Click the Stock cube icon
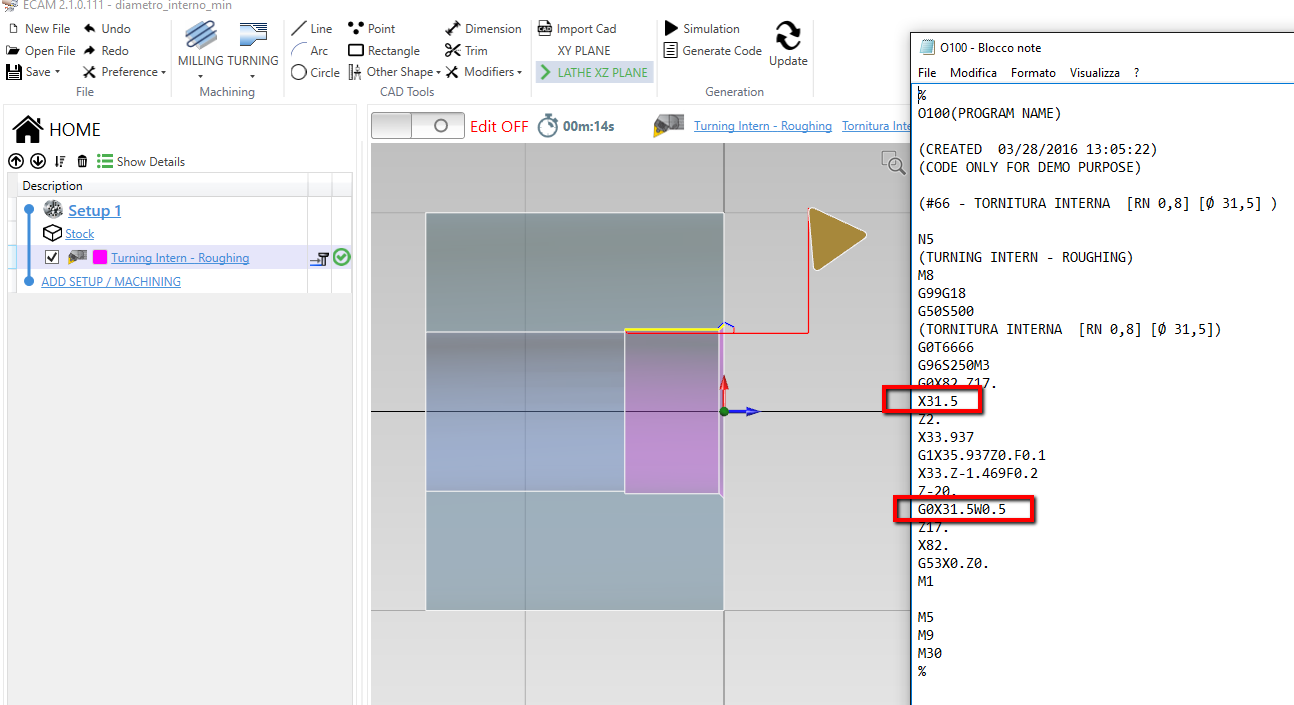The image size is (1294, 705). click(52, 233)
